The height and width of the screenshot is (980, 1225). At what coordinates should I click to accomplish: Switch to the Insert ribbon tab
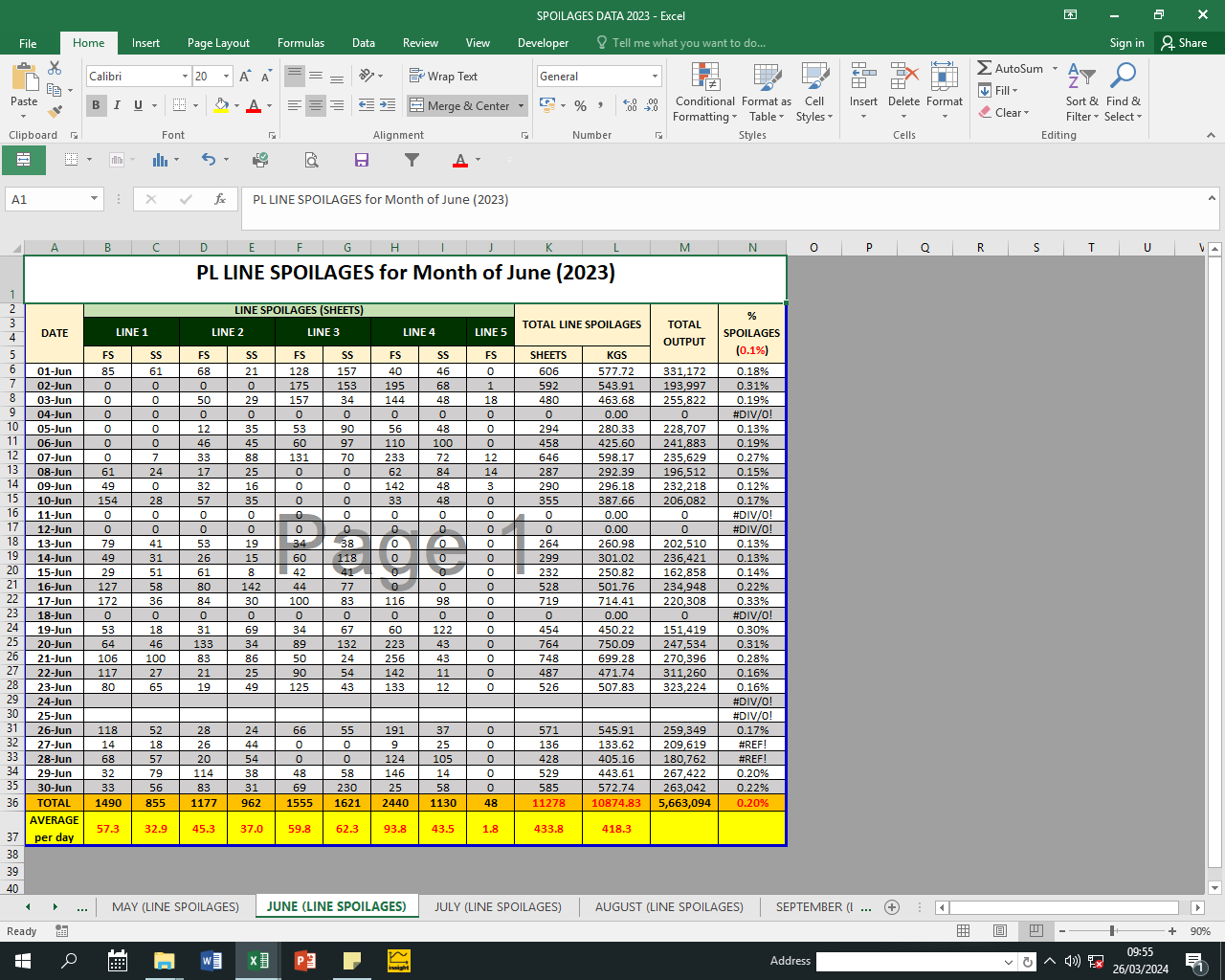[x=145, y=43]
